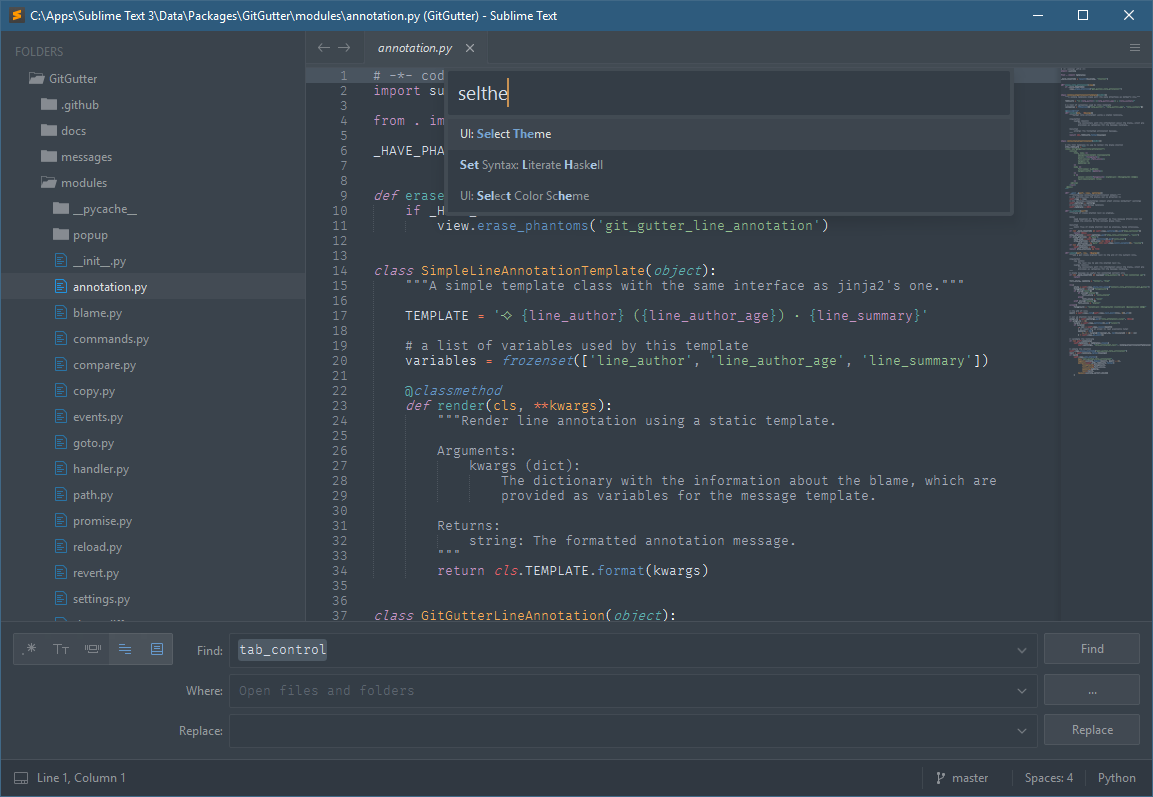Screen dimensions: 1153x797
Task: Open the Replace history dropdown
Action: coord(1021,730)
